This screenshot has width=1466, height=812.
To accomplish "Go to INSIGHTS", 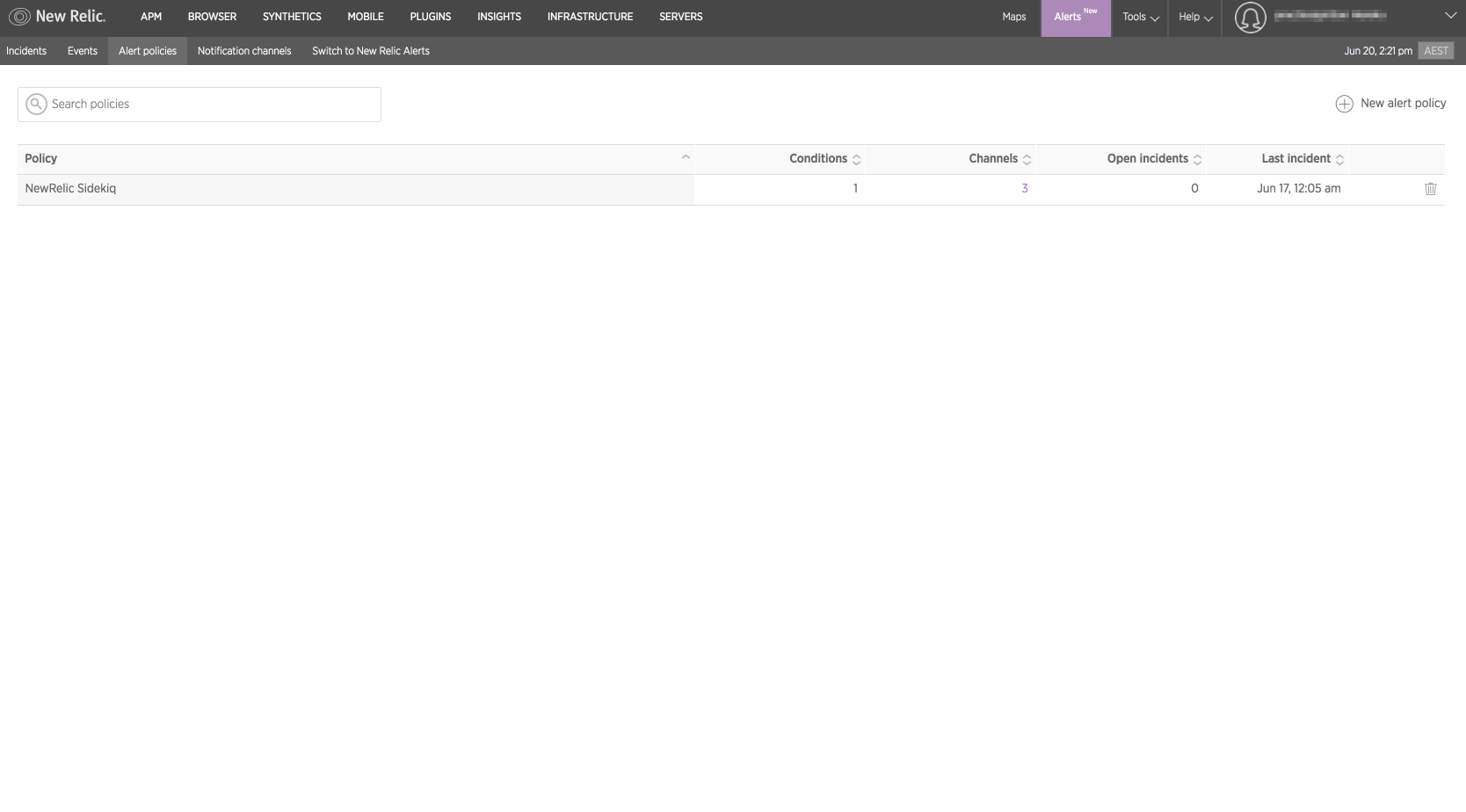I will [499, 17].
